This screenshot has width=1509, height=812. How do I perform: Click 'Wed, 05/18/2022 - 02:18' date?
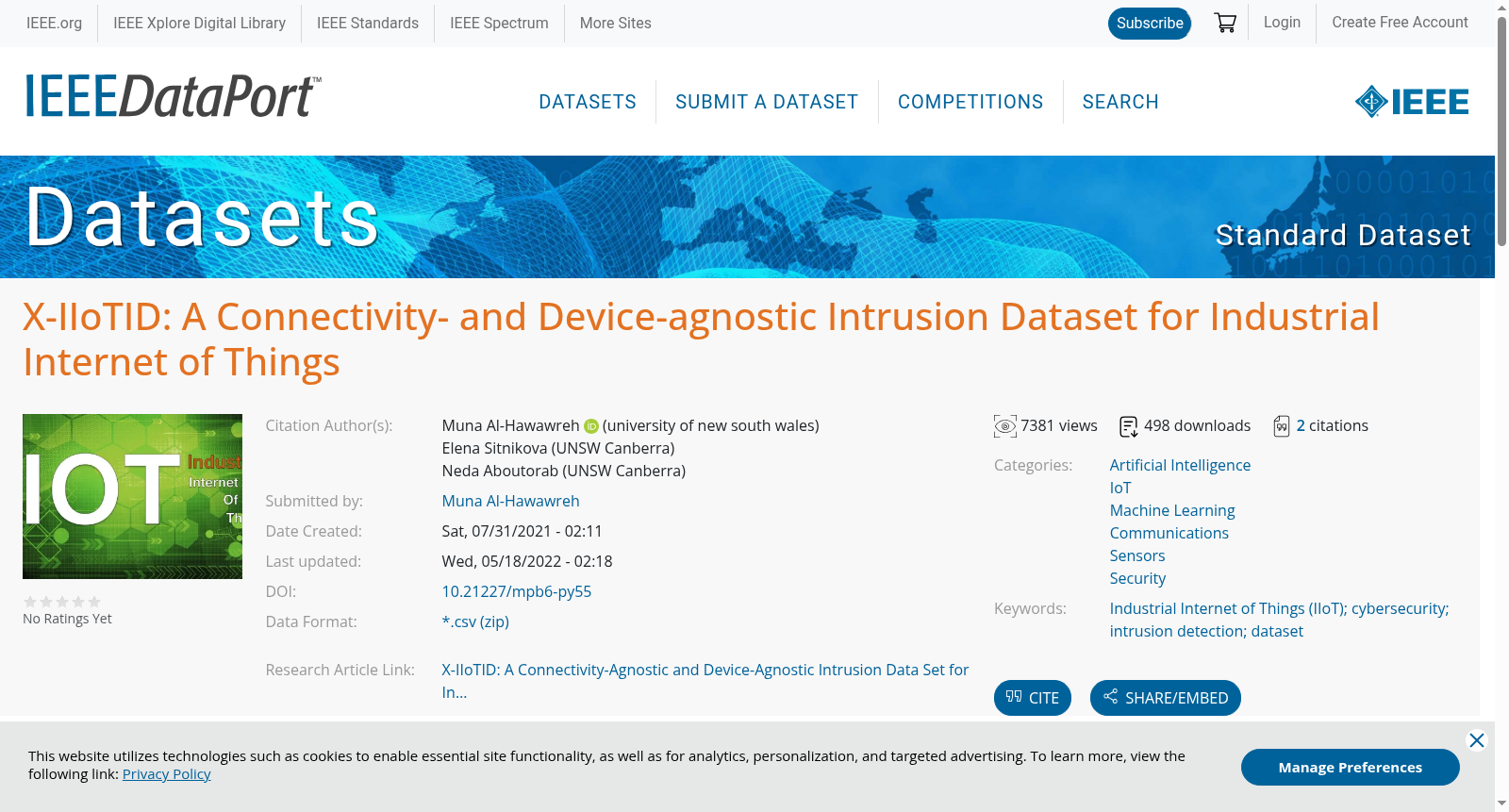point(527,562)
